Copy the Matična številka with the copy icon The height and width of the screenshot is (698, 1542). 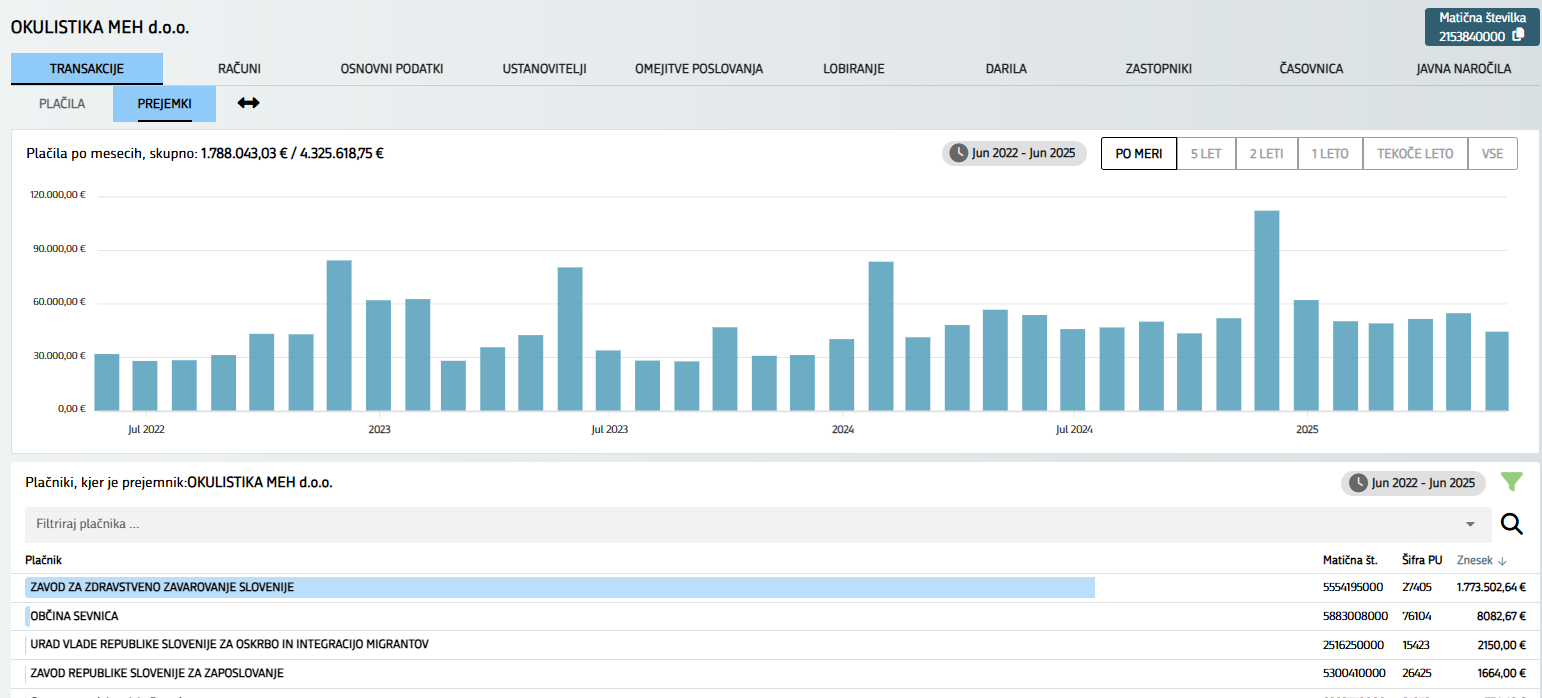pyautogui.click(x=1518, y=35)
